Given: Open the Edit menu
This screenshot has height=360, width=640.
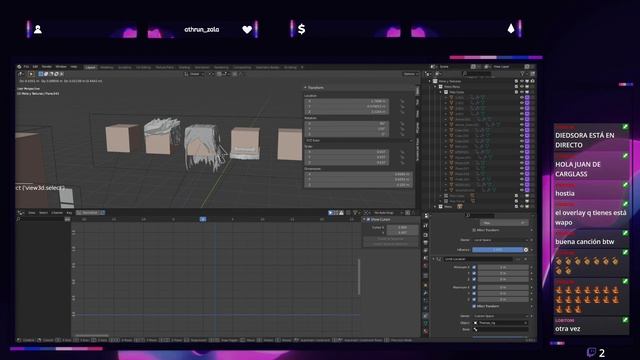Looking at the screenshot, I should pos(35,67).
